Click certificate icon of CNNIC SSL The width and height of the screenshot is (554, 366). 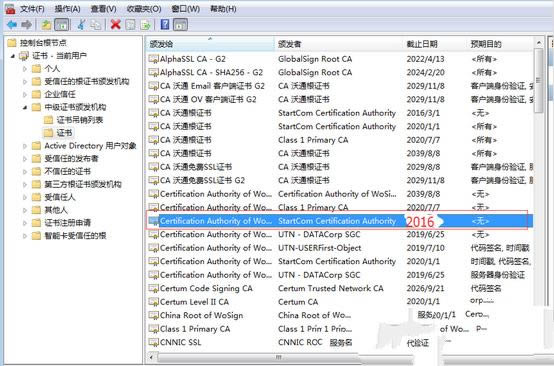[x=154, y=342]
